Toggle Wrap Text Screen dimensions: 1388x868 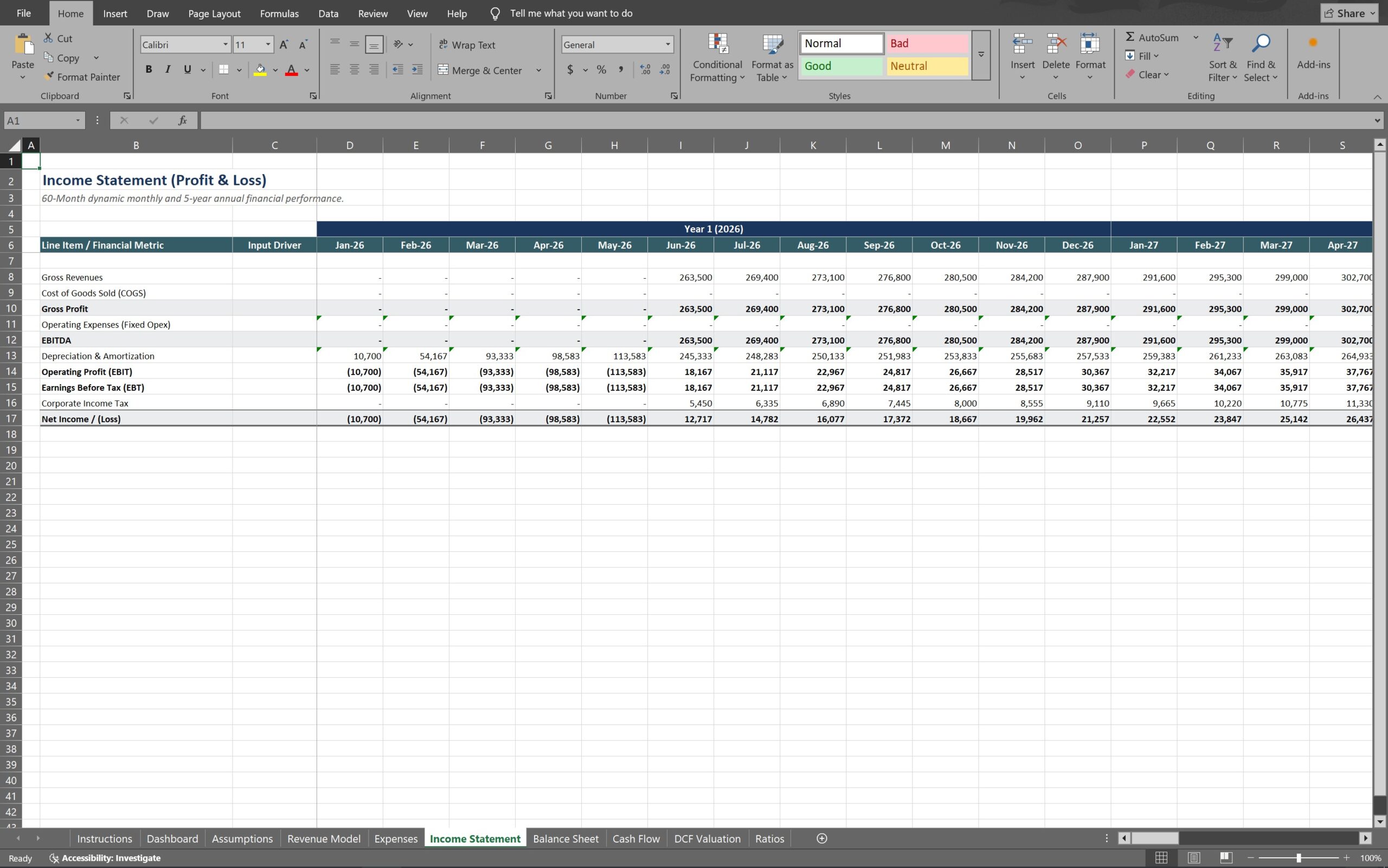466,45
